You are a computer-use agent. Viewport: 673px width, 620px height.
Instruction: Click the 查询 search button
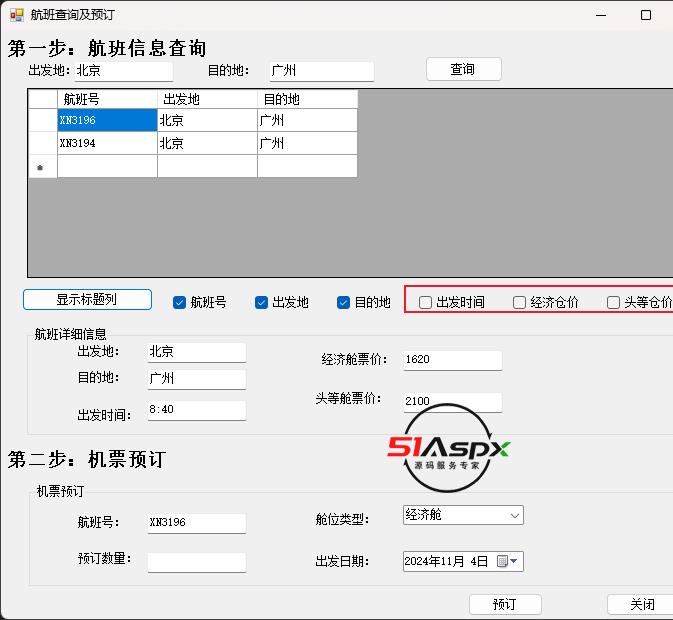pyautogui.click(x=463, y=69)
